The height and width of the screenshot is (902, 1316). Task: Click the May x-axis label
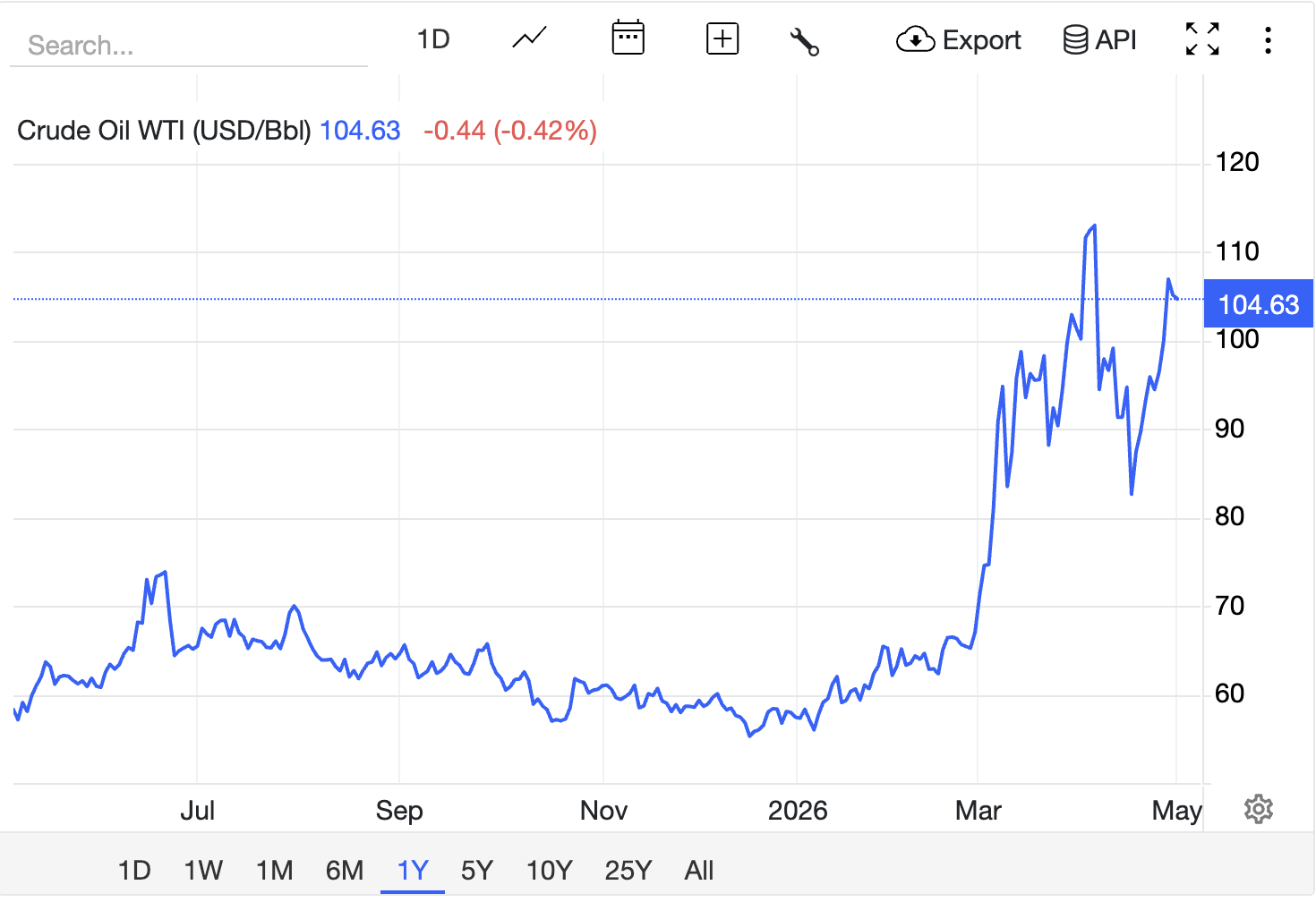point(1176,811)
